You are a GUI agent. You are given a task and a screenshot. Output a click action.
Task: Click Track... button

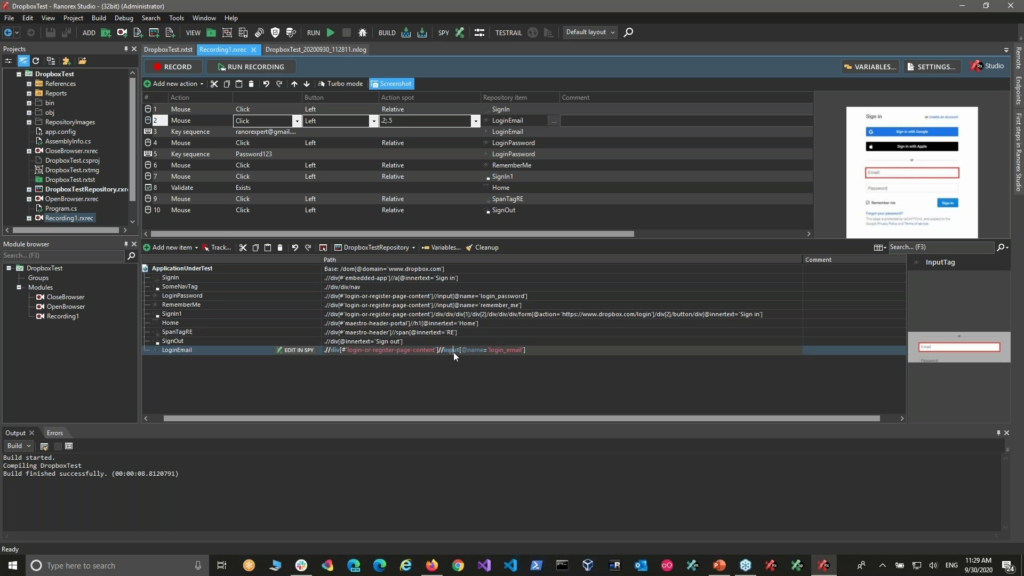(216, 248)
